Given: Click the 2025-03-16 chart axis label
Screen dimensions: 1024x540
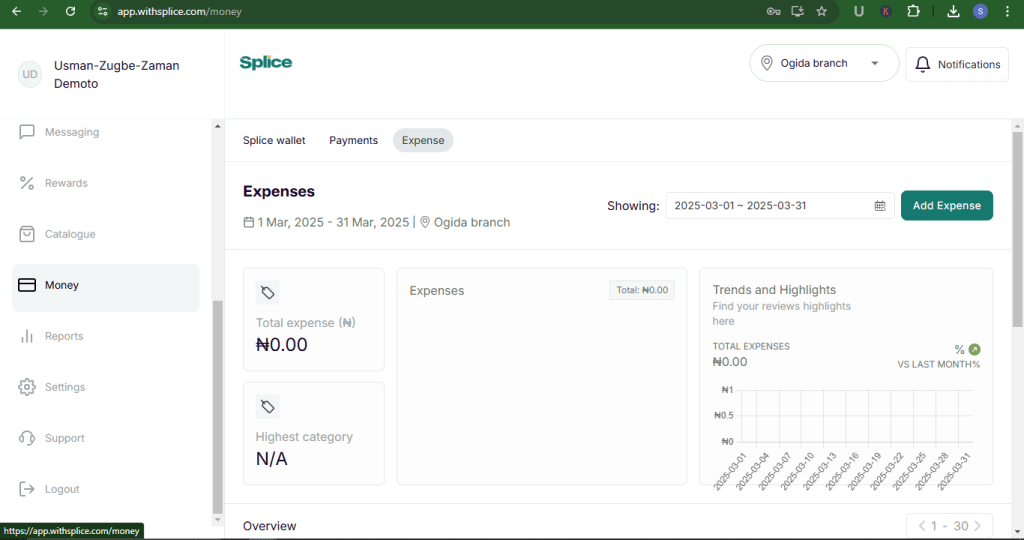Looking at the screenshot, I should pos(842,471).
